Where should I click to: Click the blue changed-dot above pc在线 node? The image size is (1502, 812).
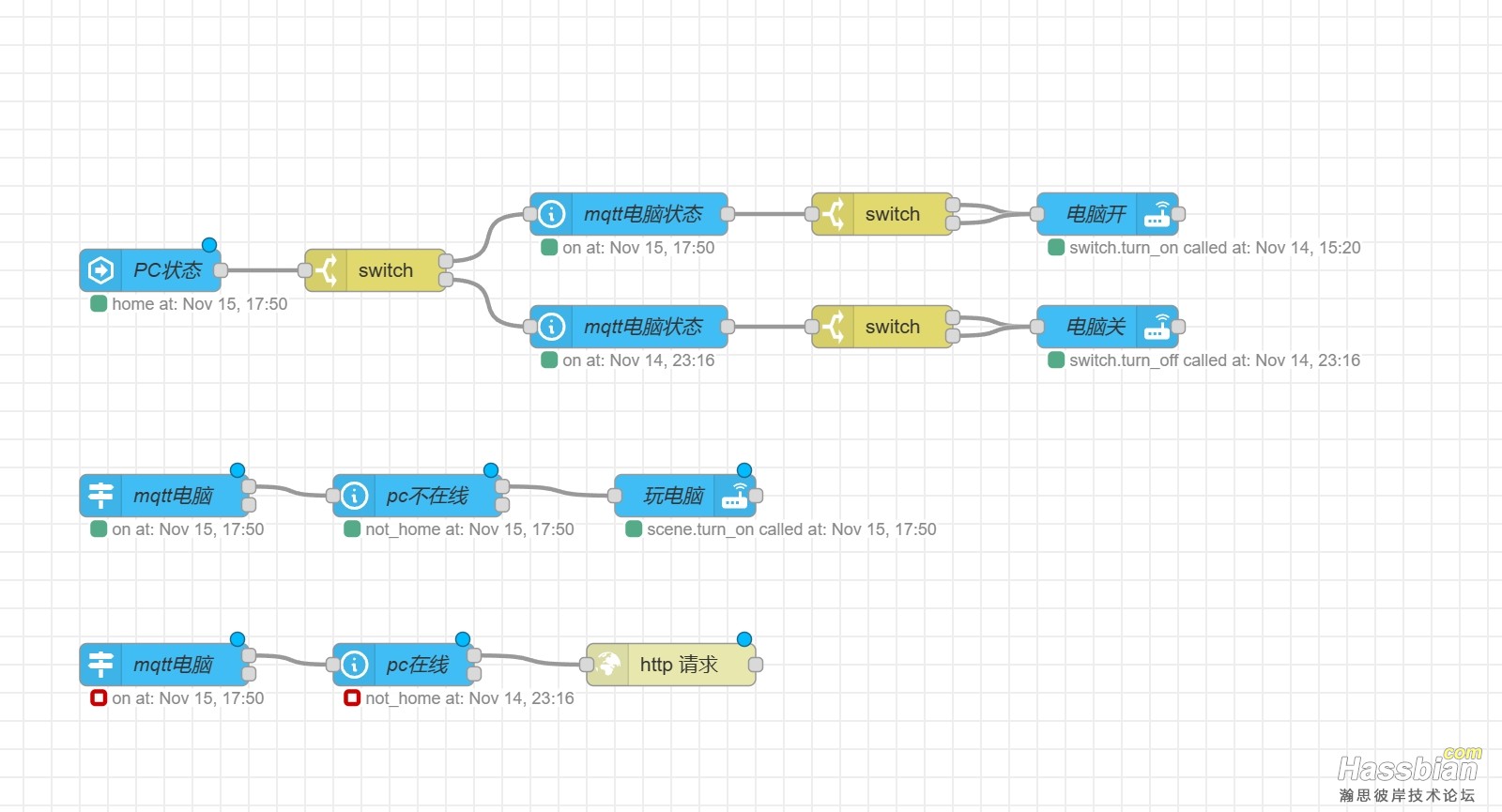click(x=463, y=639)
